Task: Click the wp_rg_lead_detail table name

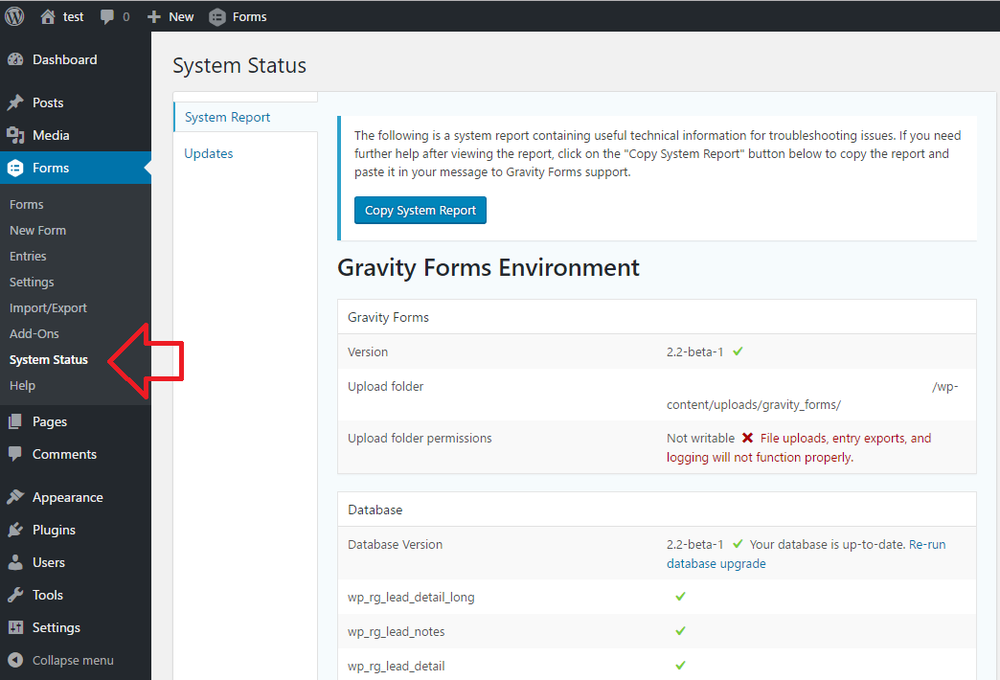Action: click(x=396, y=667)
